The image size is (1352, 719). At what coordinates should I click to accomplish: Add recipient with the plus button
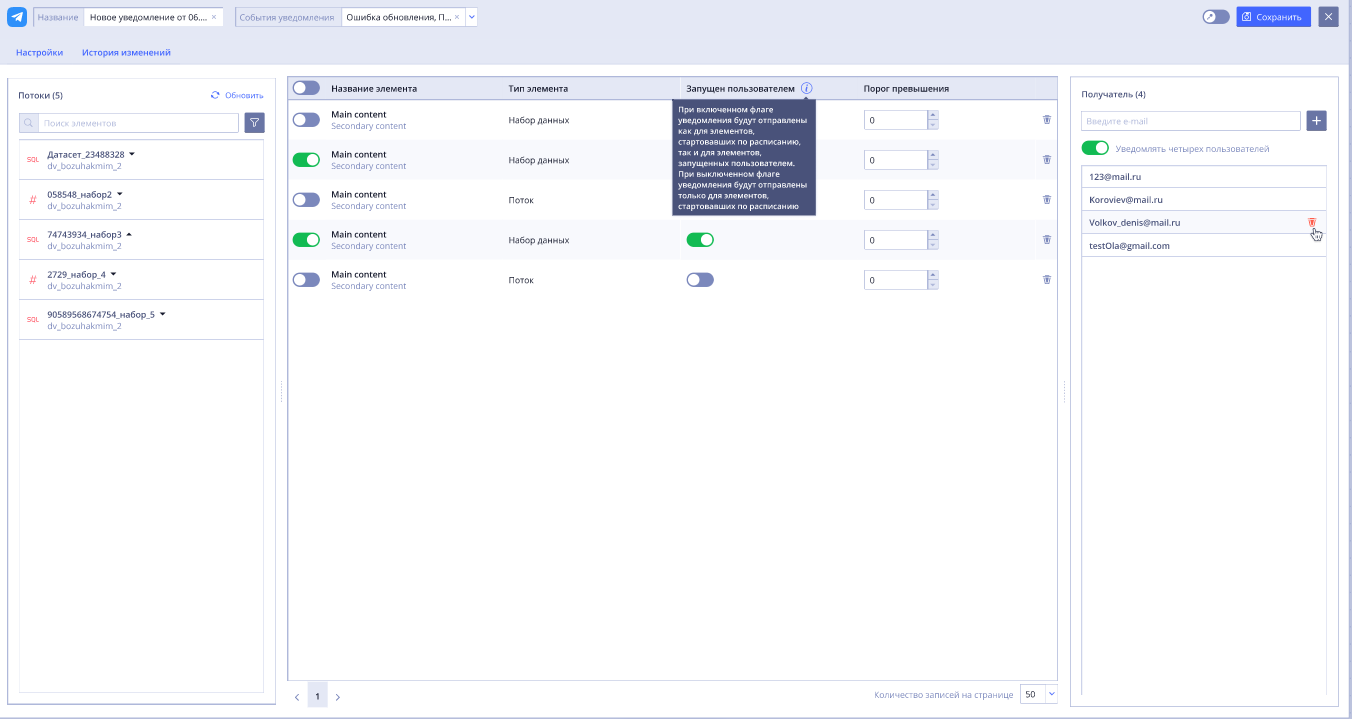point(1317,121)
